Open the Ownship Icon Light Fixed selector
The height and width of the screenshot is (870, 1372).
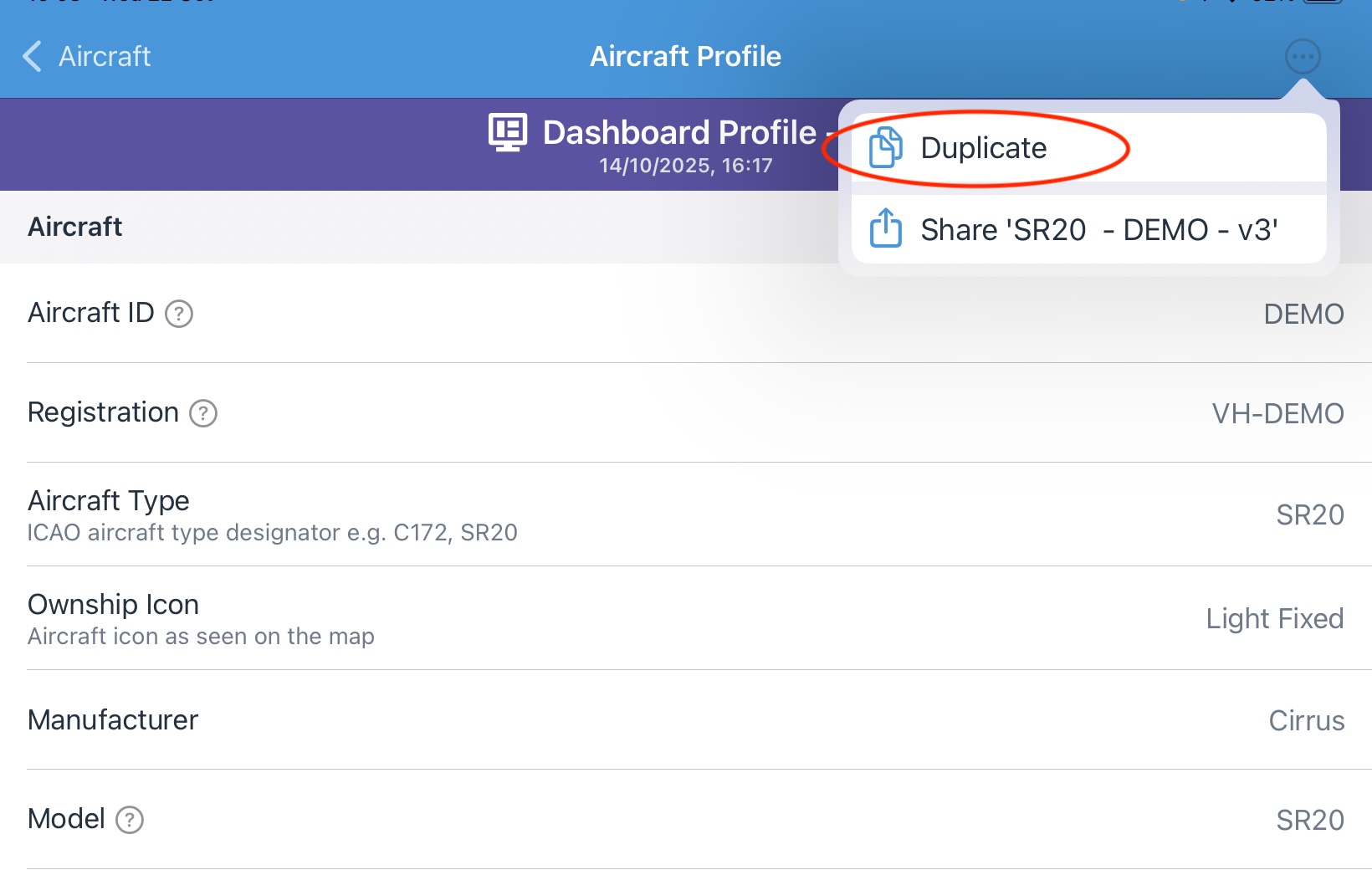tap(1274, 619)
